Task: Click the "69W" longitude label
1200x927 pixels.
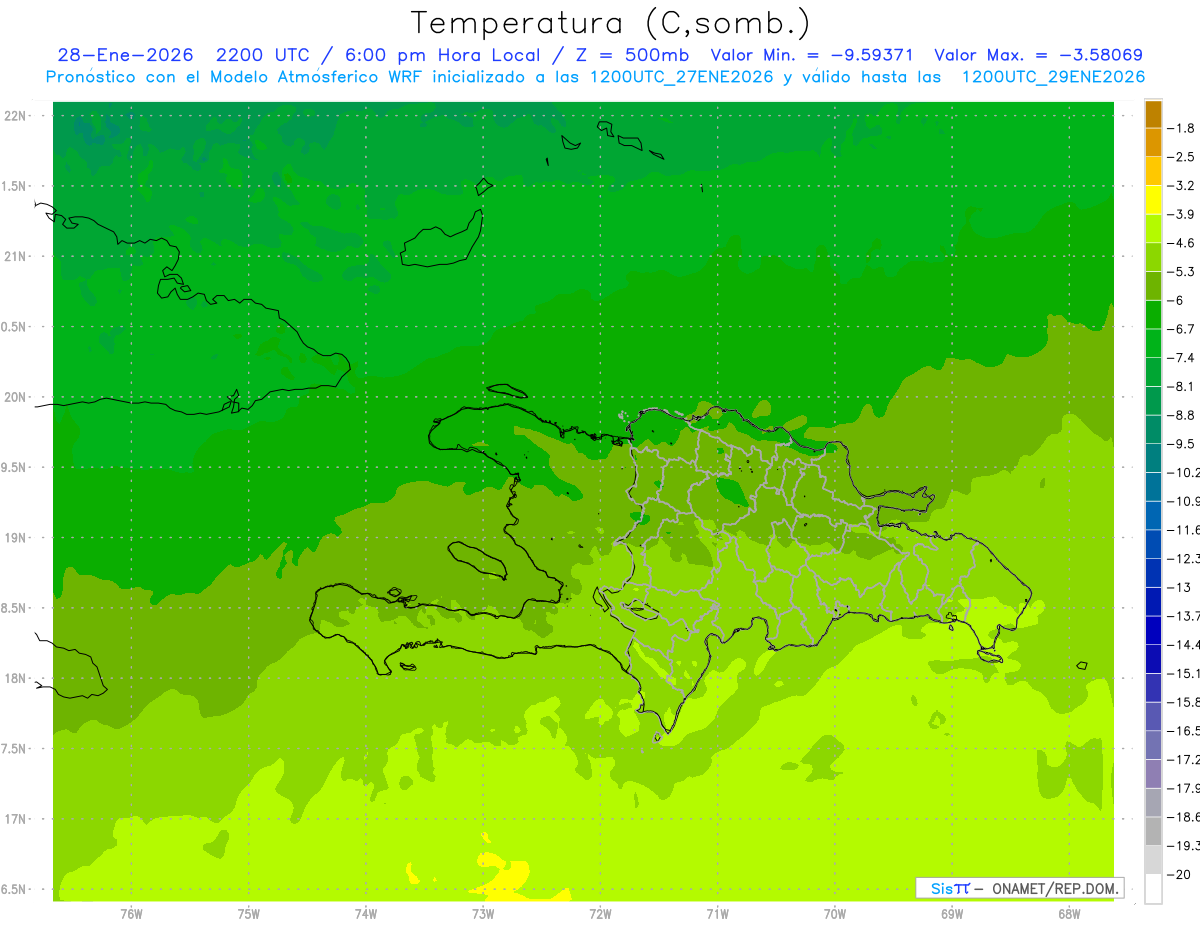Action: click(952, 914)
